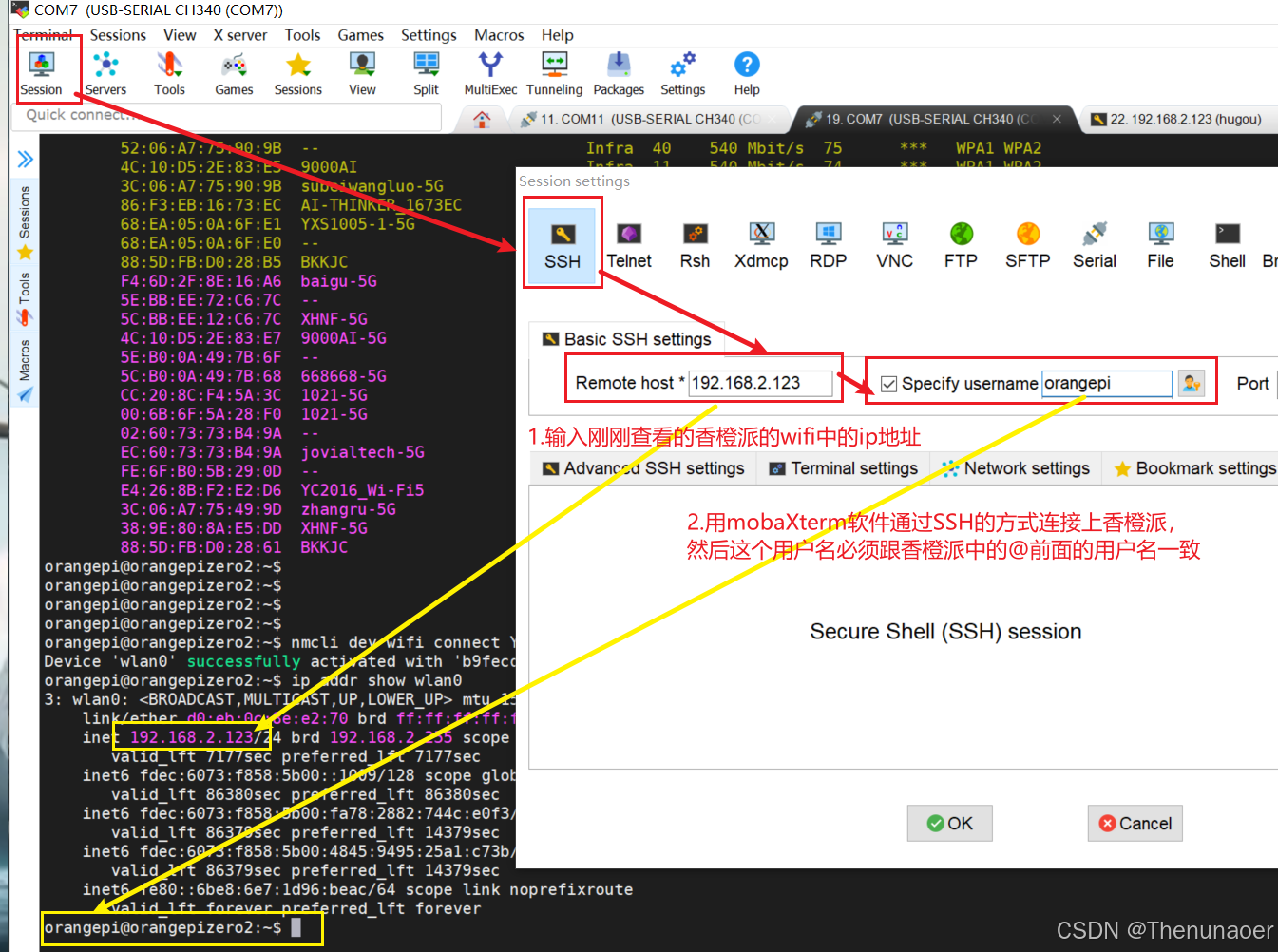
Task: Open the Tools menu in menu bar
Action: pos(302,35)
